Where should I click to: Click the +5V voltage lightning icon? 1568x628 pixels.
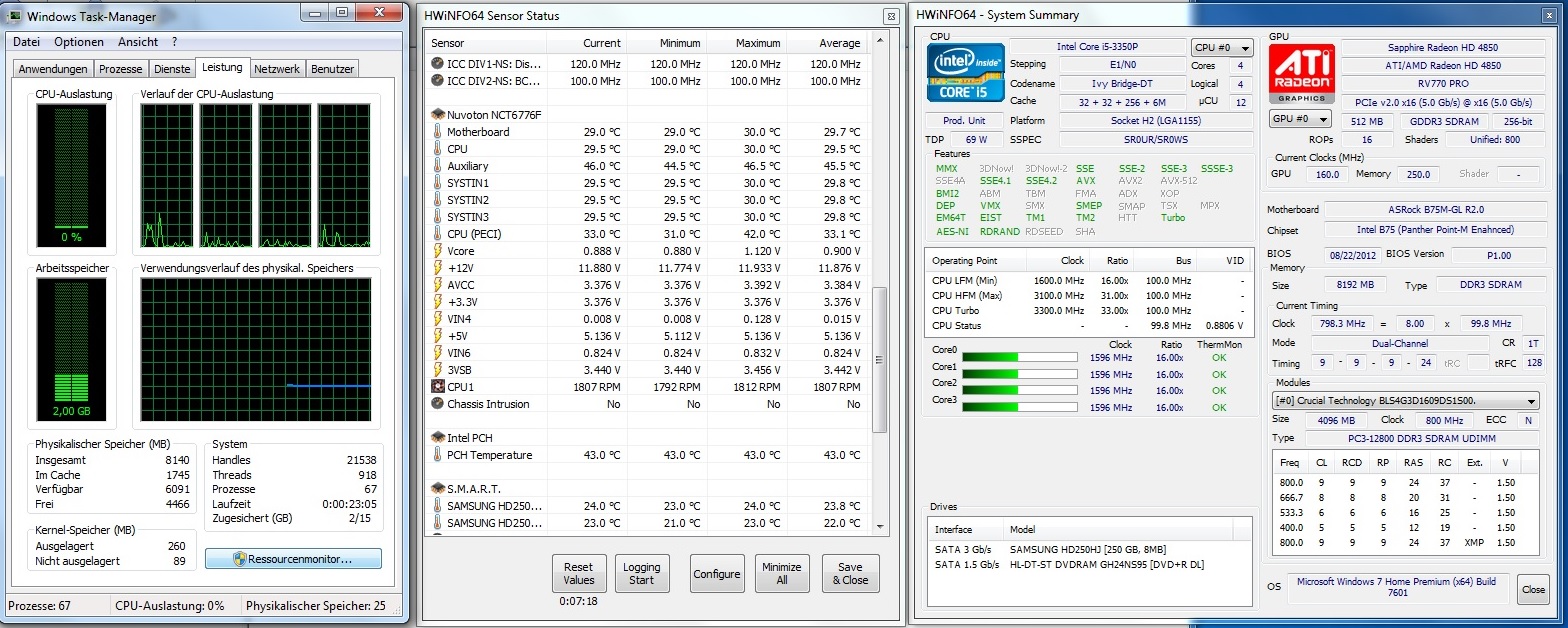point(437,336)
